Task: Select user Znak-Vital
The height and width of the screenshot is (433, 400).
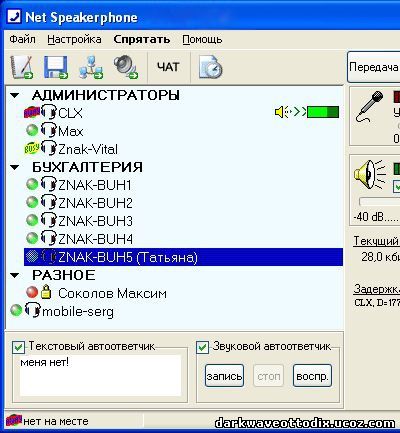Action: (x=88, y=149)
